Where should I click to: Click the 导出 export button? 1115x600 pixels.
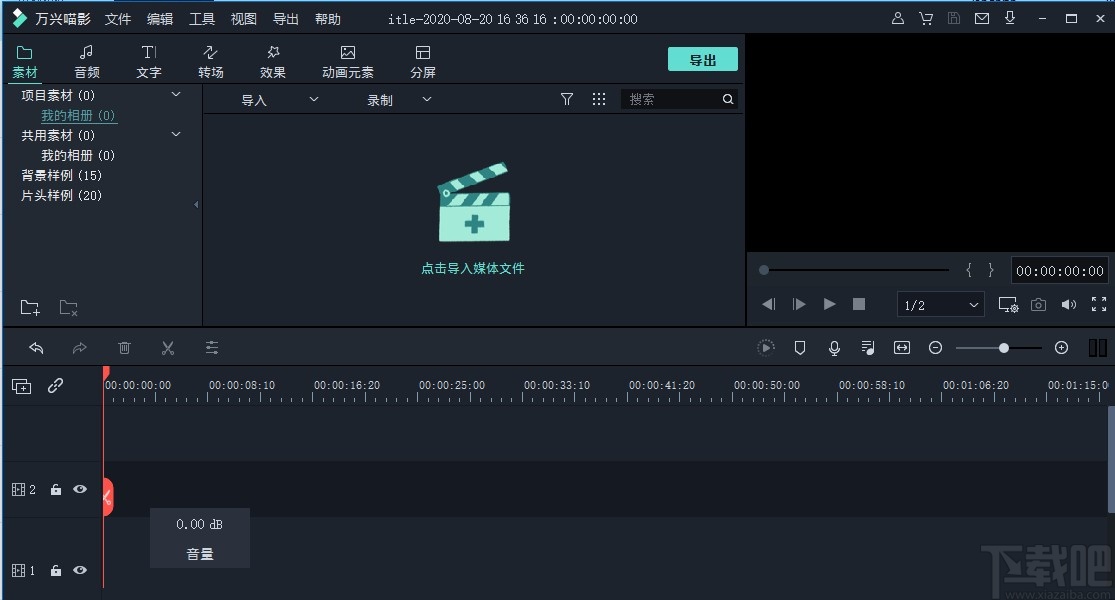pyautogui.click(x=702, y=59)
